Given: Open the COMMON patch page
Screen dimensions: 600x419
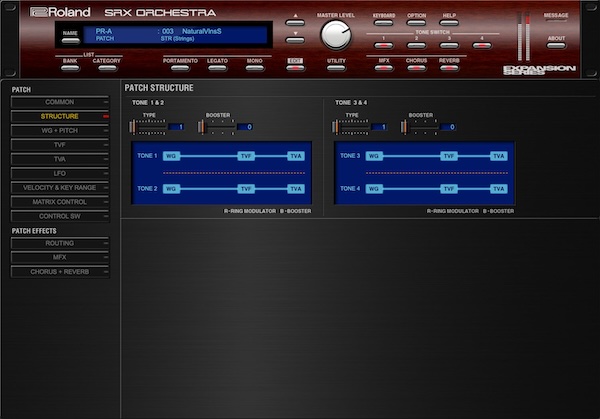Looking at the screenshot, I should (x=60, y=102).
